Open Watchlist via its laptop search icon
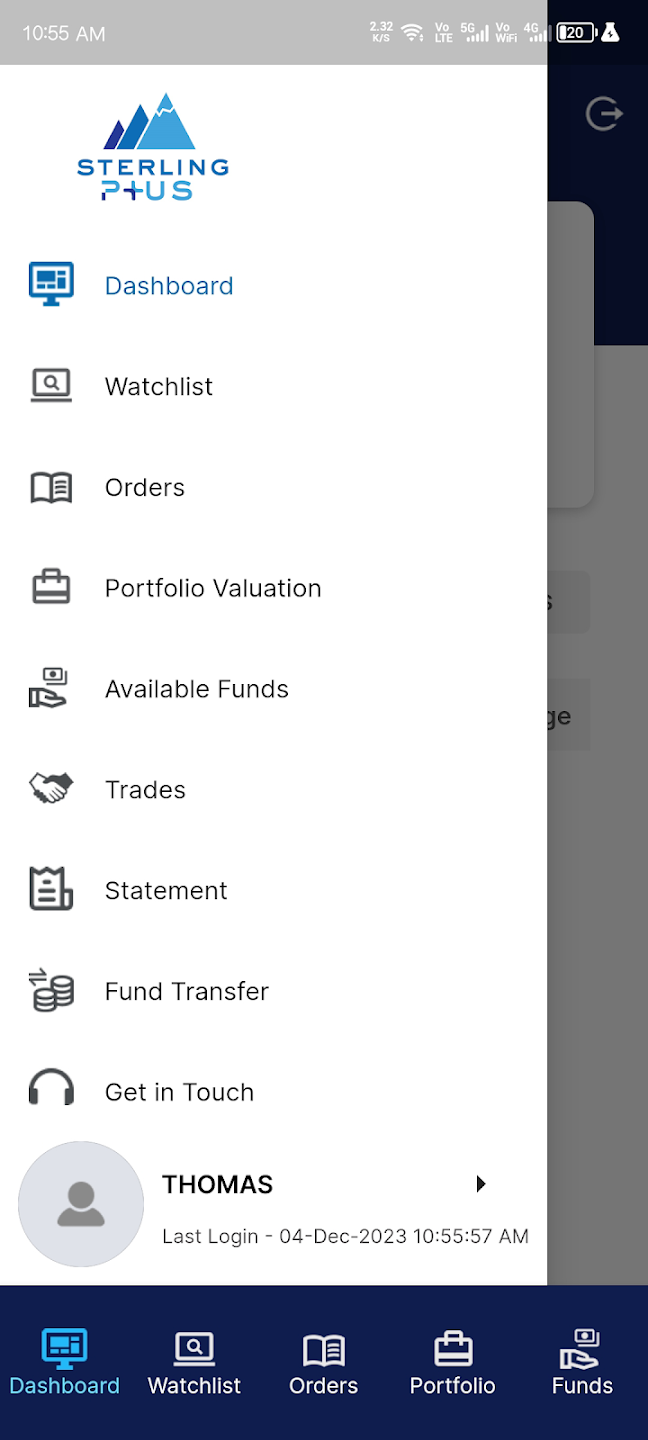This screenshot has height=1440, width=648. pyautogui.click(x=51, y=386)
